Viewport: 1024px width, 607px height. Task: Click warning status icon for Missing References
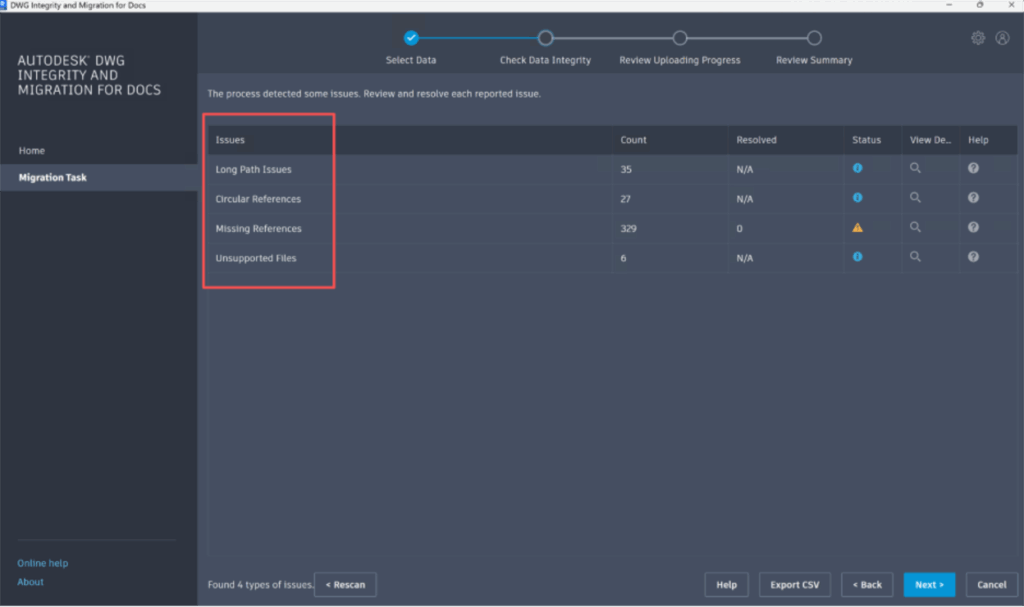857,227
